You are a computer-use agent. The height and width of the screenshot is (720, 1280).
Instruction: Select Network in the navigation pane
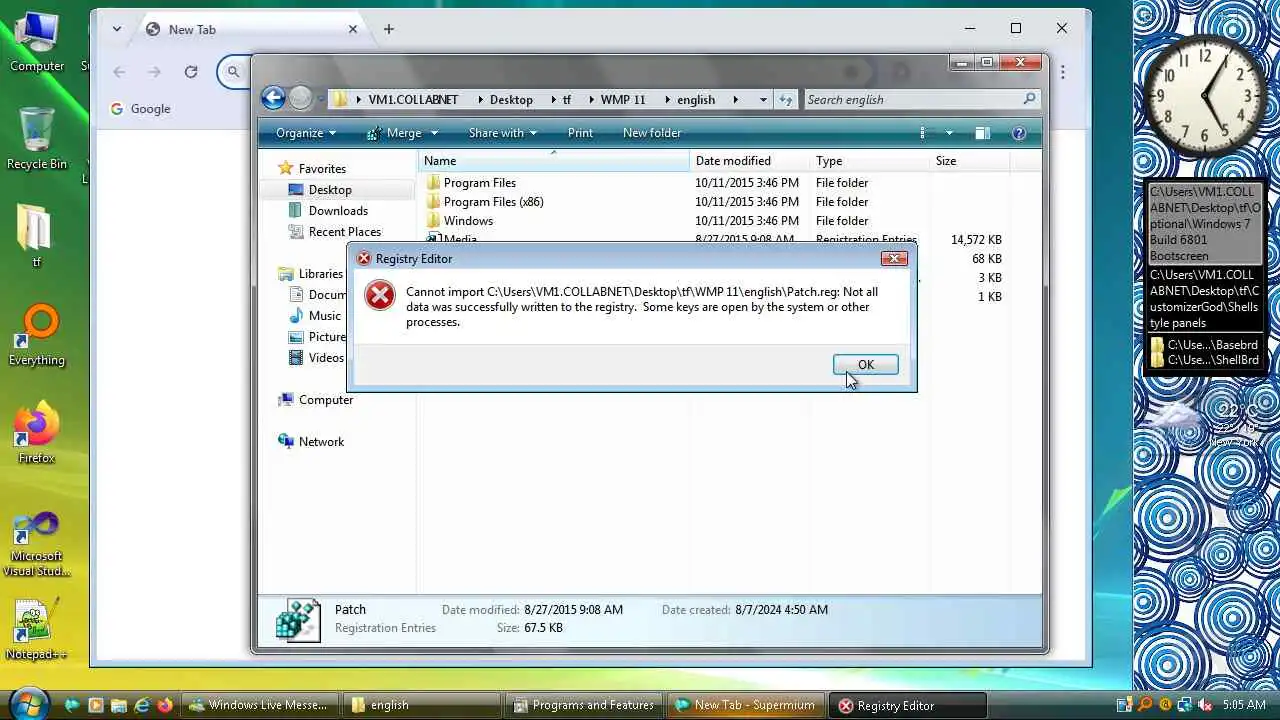tap(321, 442)
